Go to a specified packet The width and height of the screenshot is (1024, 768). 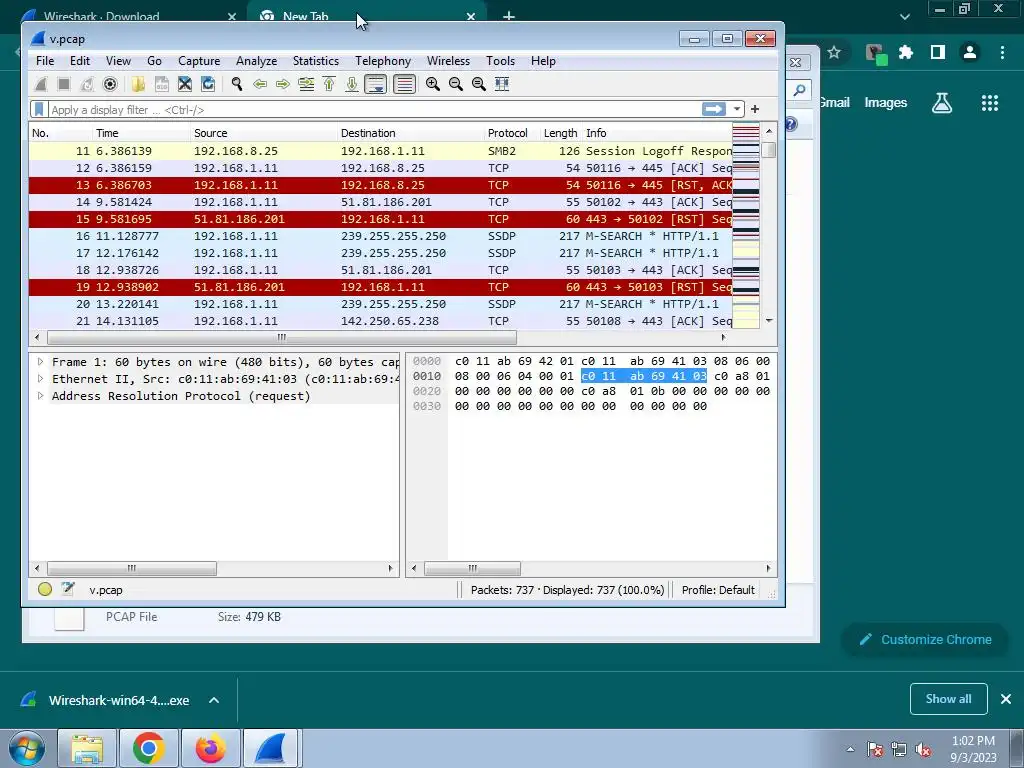[306, 84]
